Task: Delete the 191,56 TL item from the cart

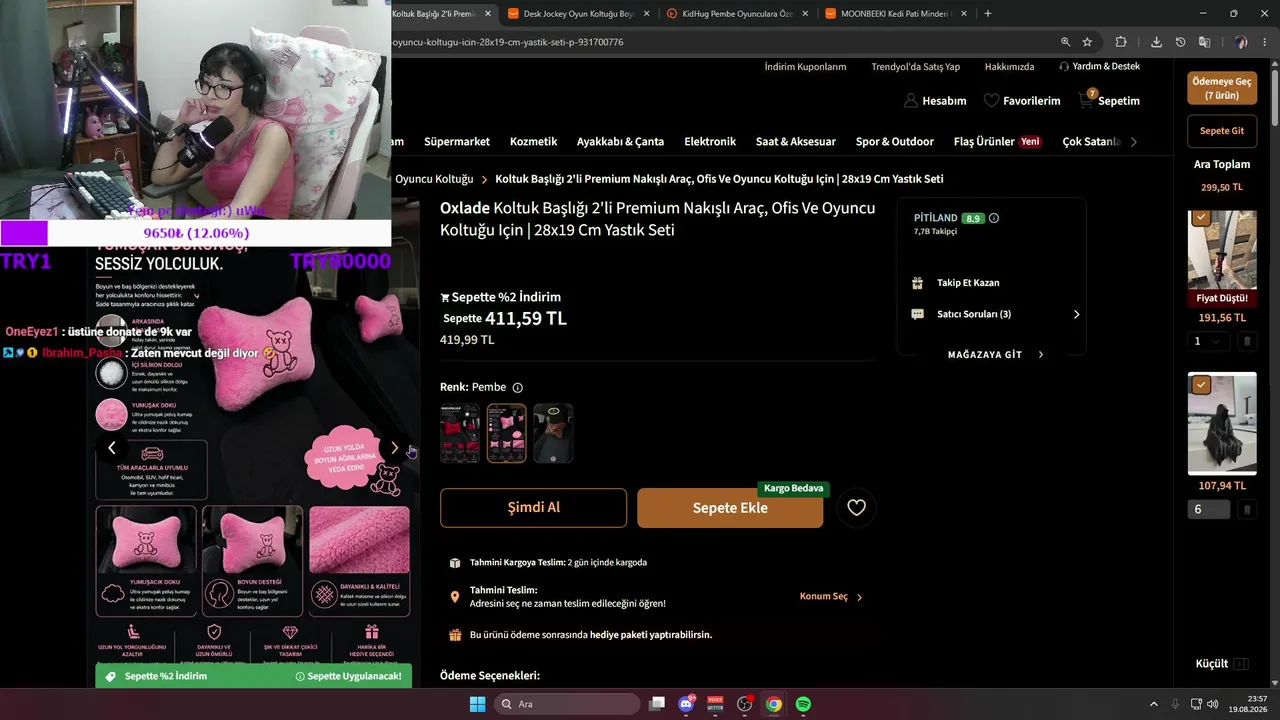Action: [x=1246, y=342]
